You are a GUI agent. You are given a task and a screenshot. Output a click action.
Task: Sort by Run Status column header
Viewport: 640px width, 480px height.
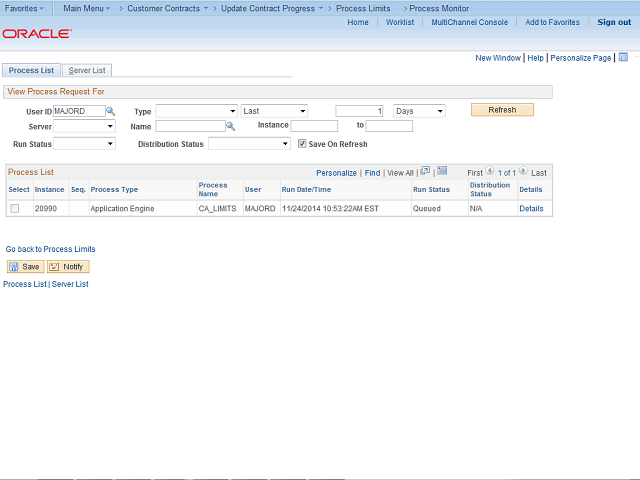click(x=431, y=189)
